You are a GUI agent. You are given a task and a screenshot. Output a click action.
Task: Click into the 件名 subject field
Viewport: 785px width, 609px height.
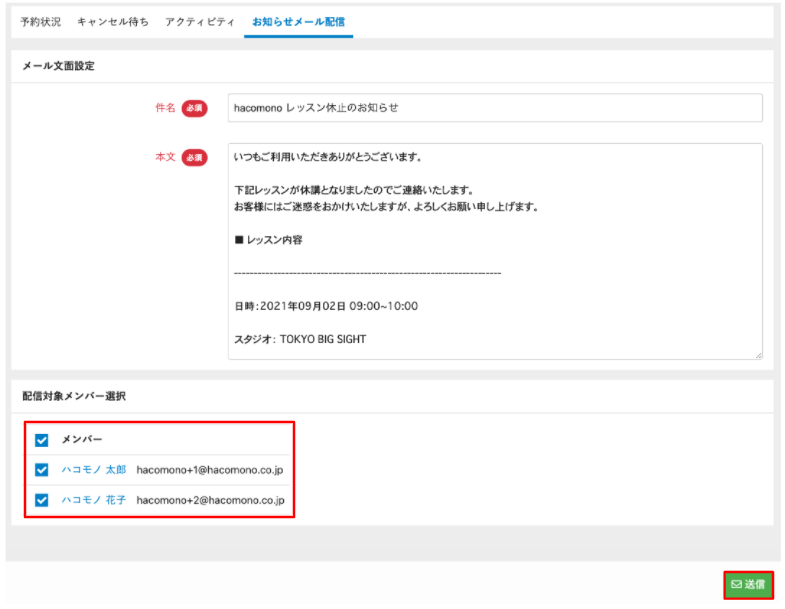(x=495, y=108)
